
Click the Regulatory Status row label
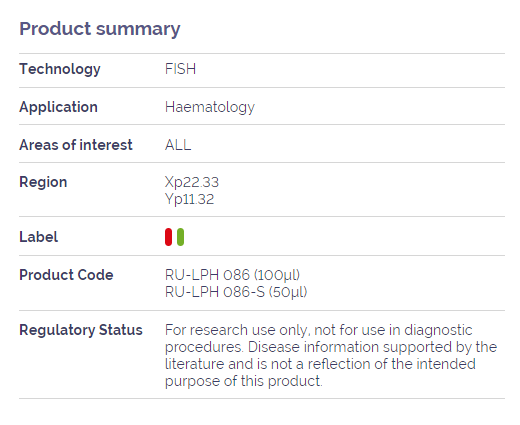pos(81,330)
